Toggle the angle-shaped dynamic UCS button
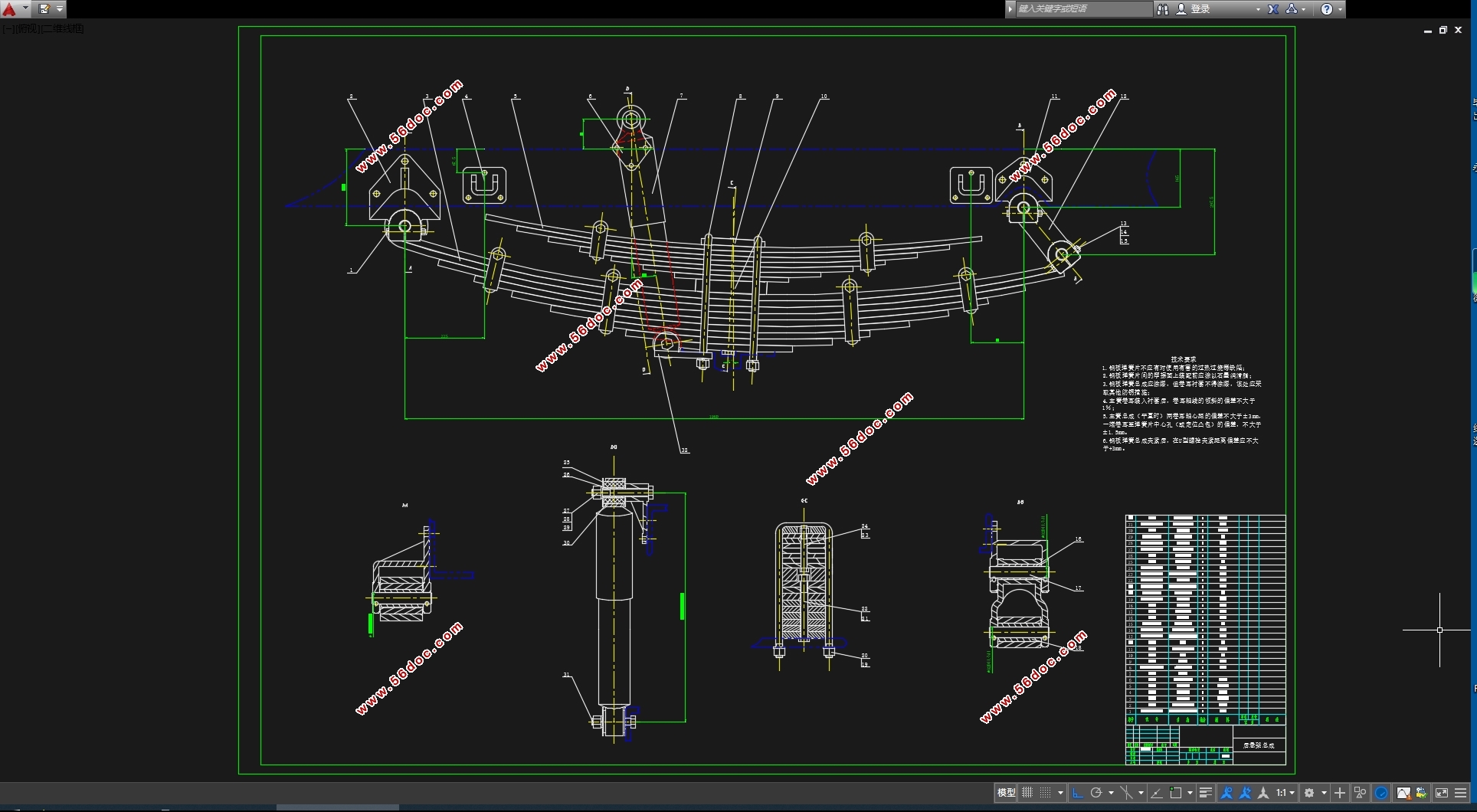The width and height of the screenshot is (1477, 812). click(1157, 793)
